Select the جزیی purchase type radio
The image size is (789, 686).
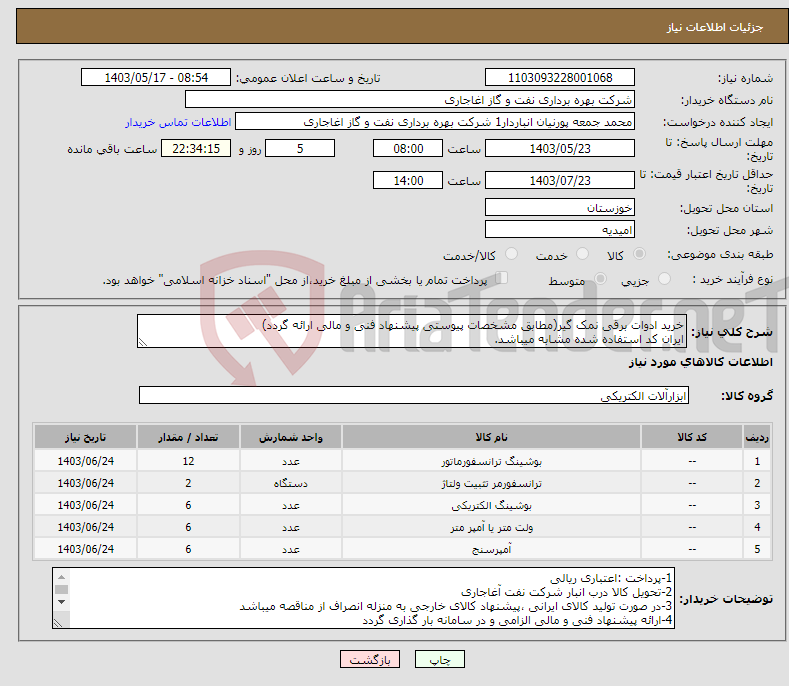click(x=665, y=278)
